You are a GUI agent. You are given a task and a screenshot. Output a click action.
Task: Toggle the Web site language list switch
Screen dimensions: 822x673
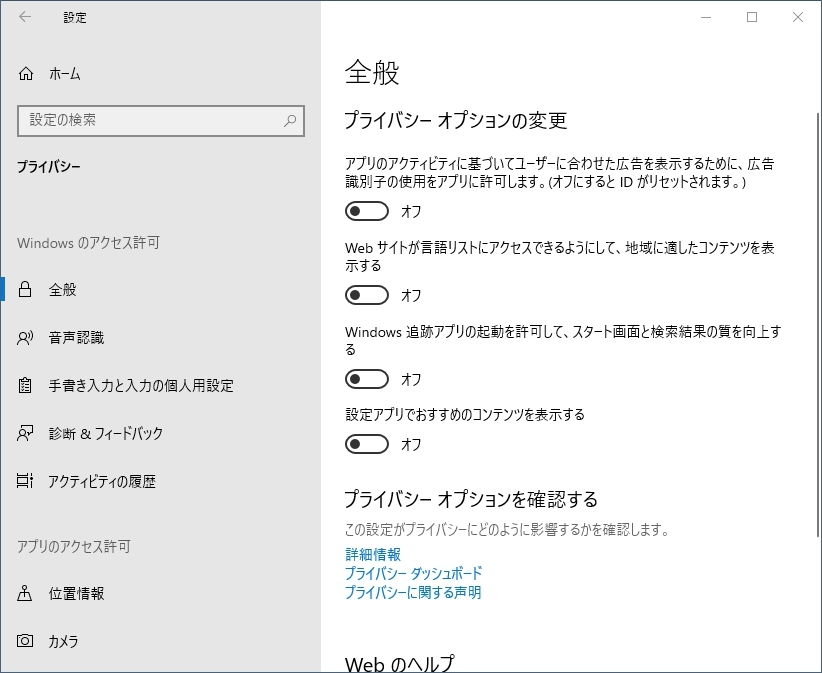pos(366,295)
